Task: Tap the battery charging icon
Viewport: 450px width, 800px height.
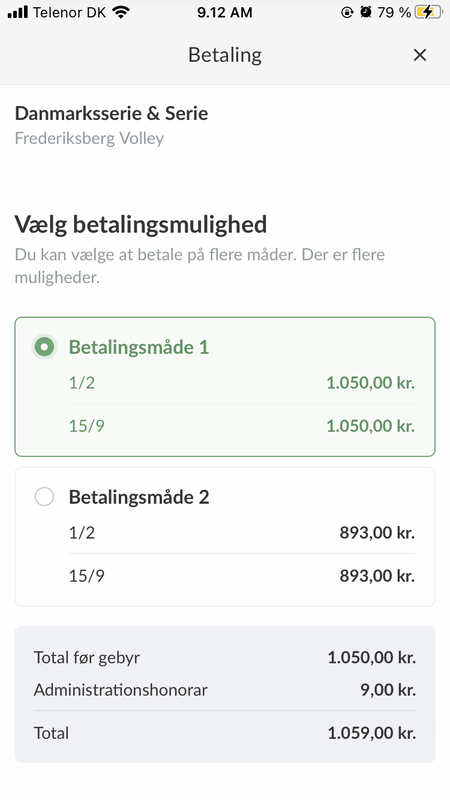Action: coord(429,12)
